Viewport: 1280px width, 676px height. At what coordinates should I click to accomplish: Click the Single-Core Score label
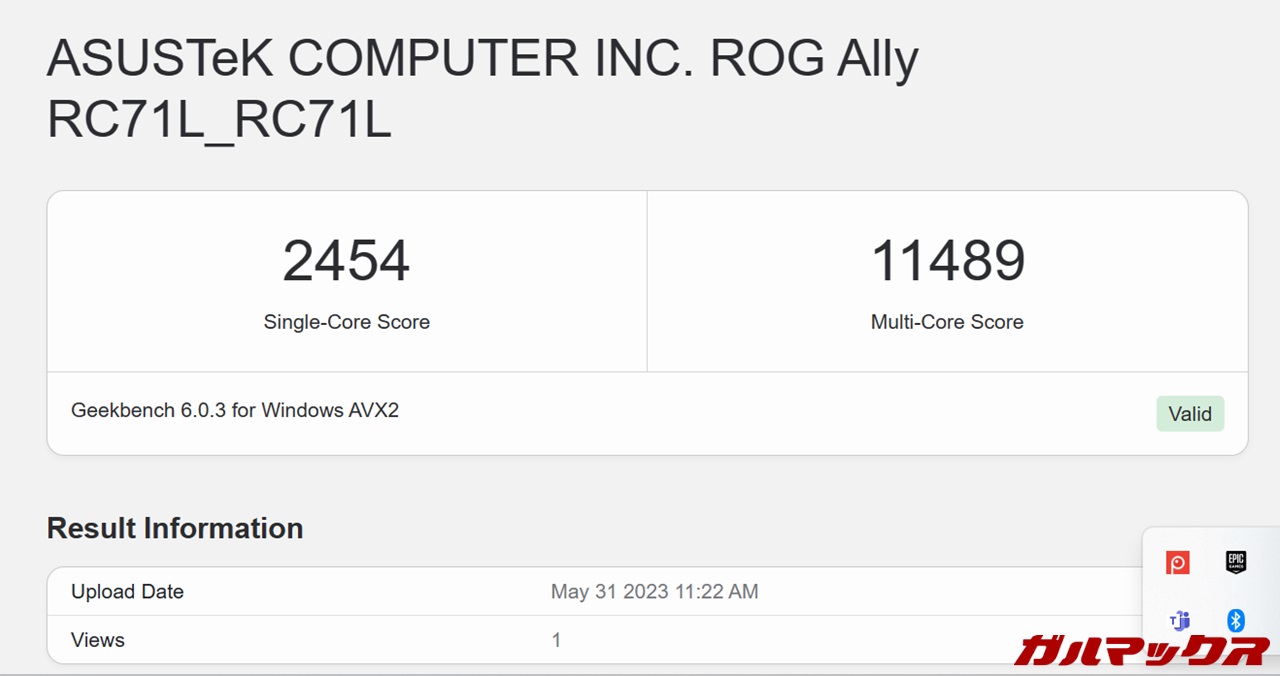346,322
